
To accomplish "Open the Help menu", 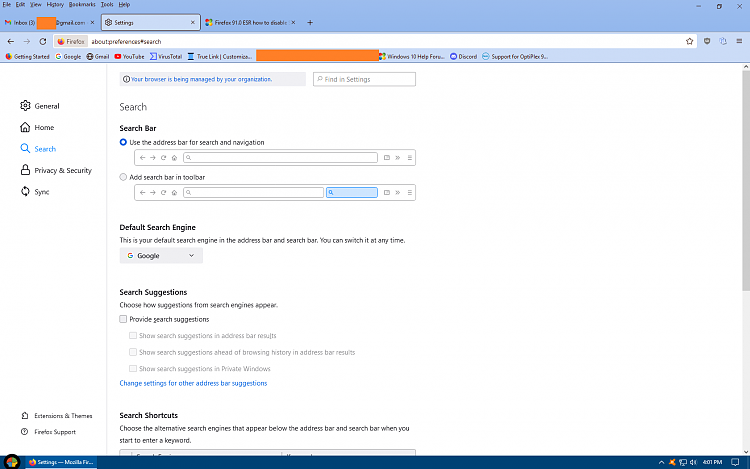I will coord(124,4).
